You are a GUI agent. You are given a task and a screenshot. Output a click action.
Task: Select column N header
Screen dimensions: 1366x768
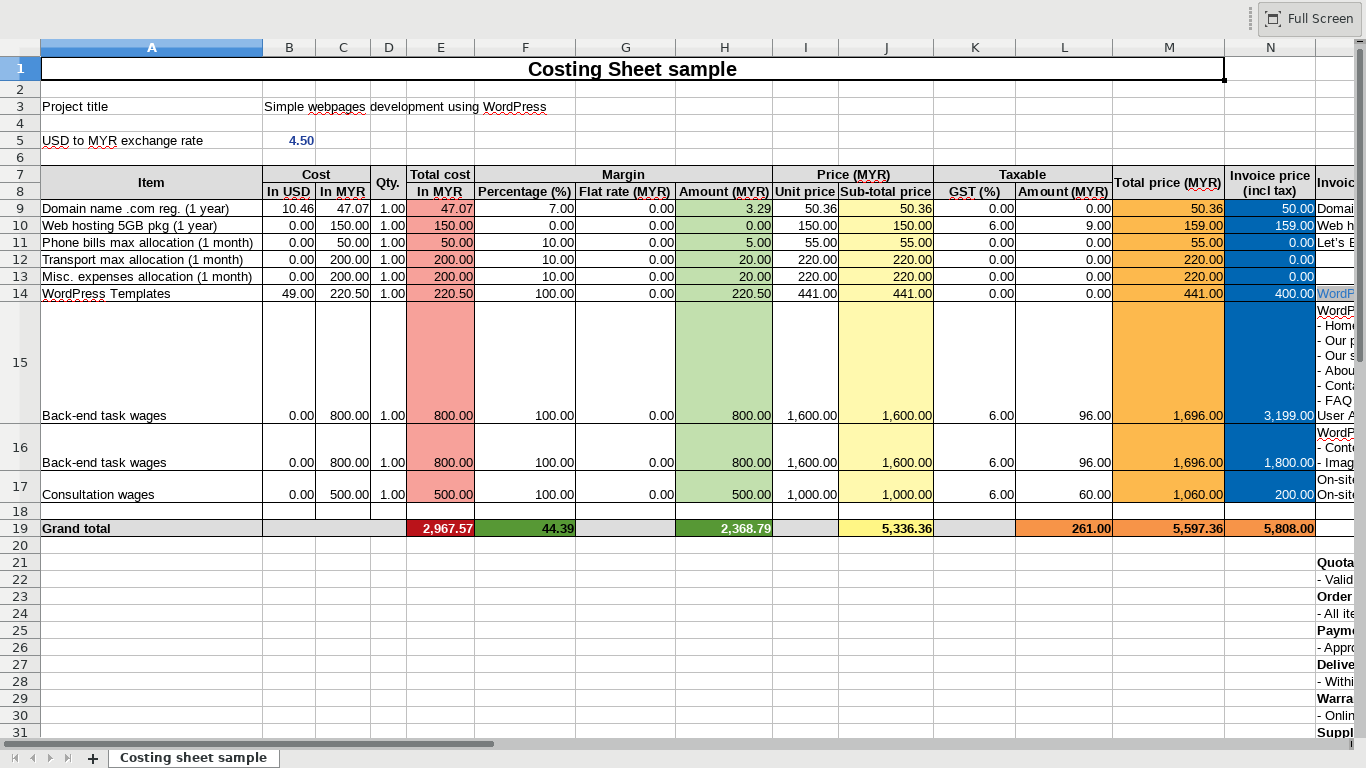point(1270,47)
